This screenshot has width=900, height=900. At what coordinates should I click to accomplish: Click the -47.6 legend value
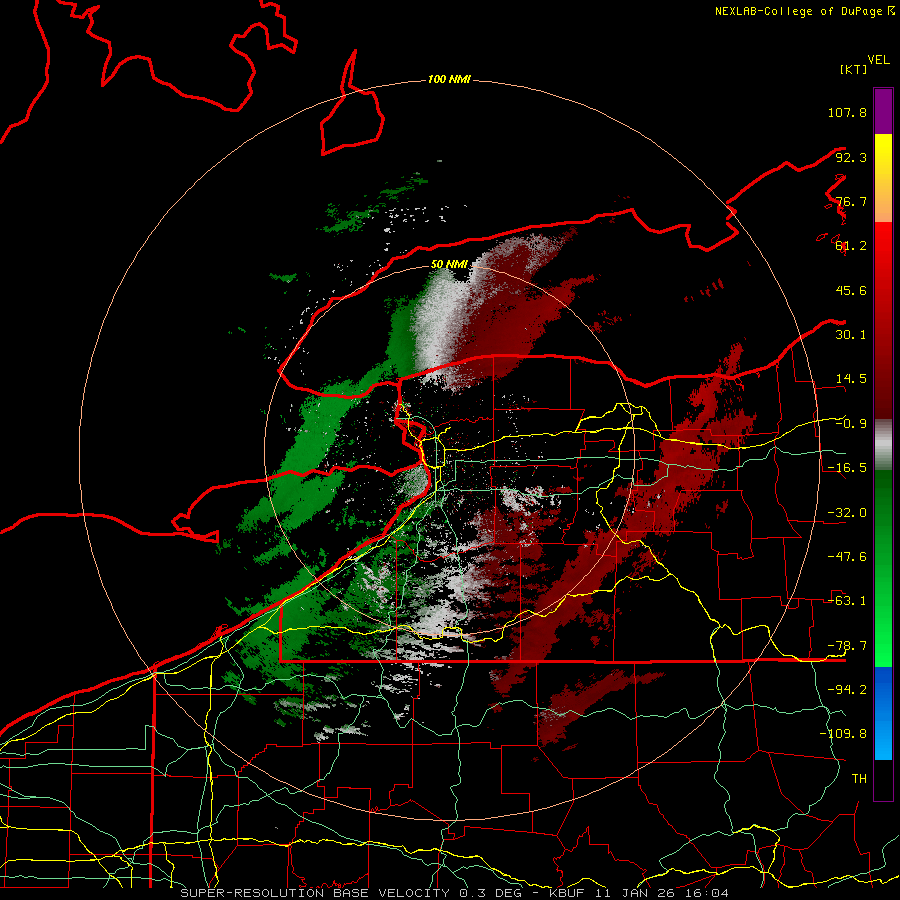tap(847, 557)
